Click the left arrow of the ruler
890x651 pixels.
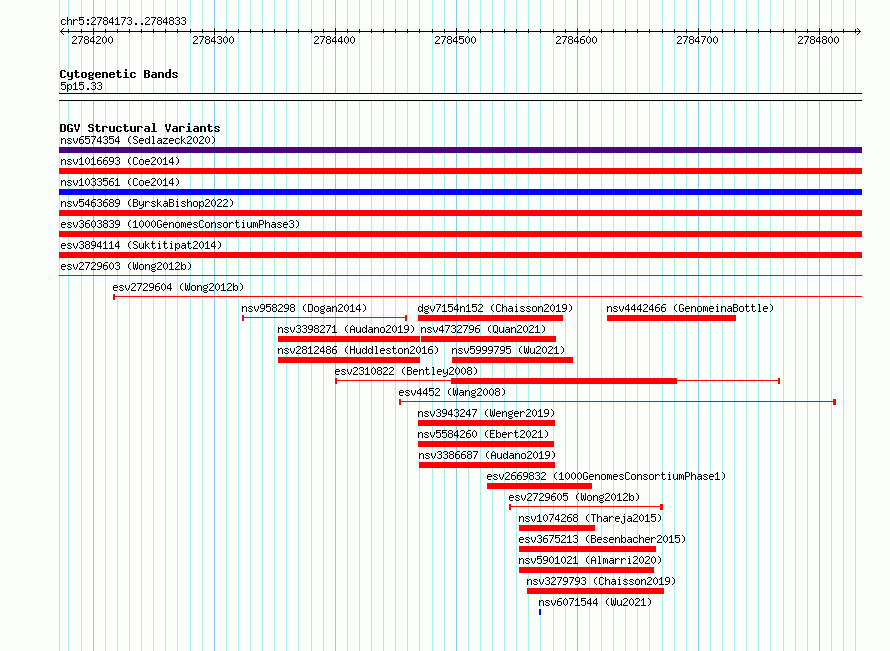(62, 32)
